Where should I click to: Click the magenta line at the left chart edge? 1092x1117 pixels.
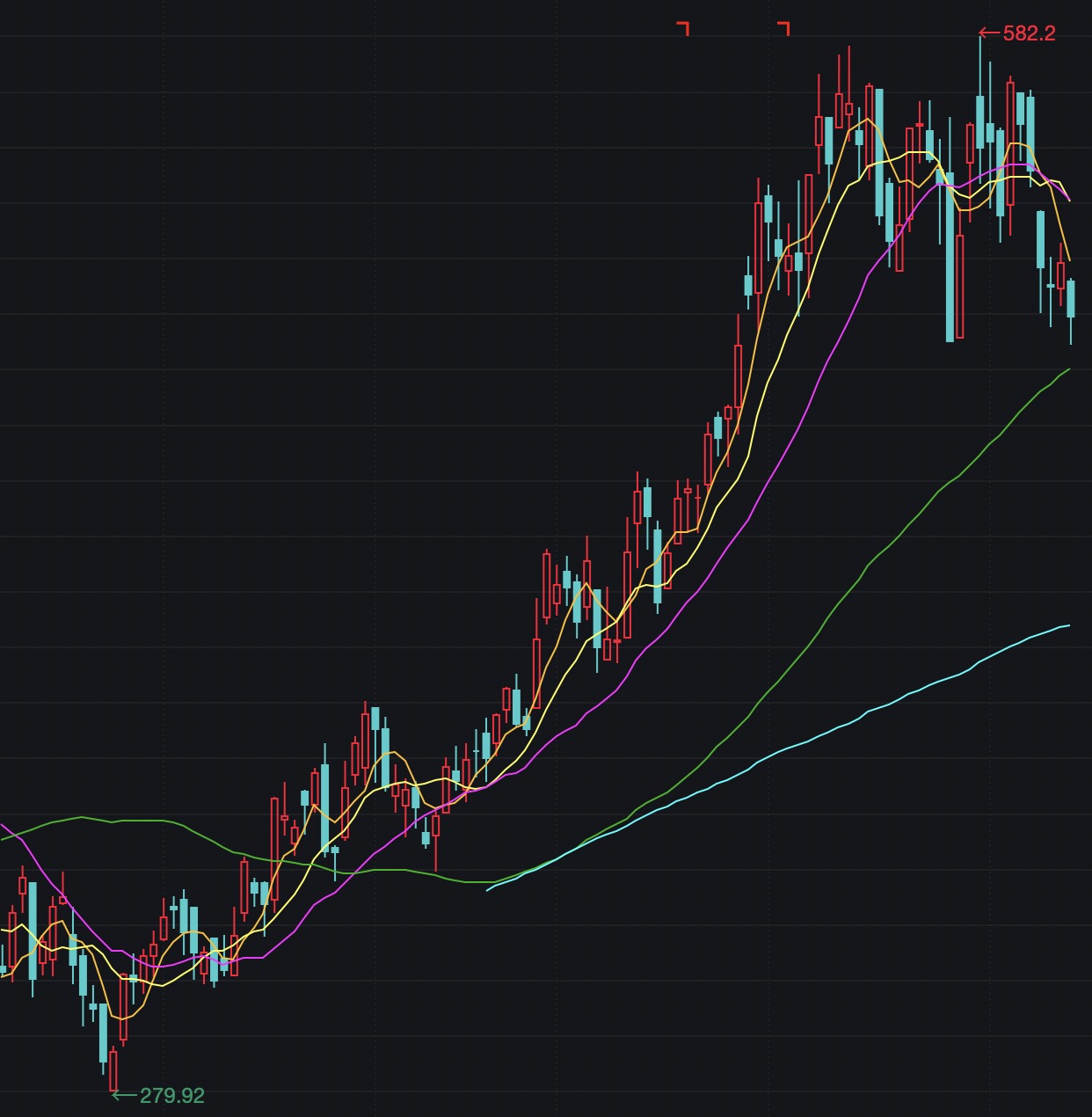(3, 826)
